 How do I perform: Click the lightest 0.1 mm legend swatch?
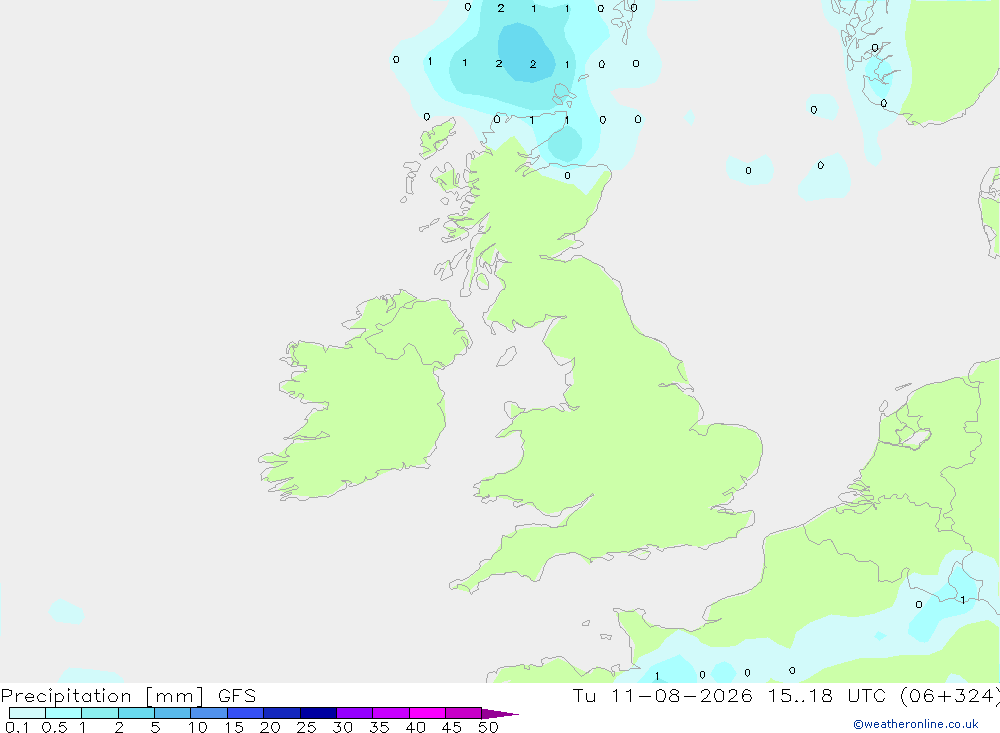[27, 713]
